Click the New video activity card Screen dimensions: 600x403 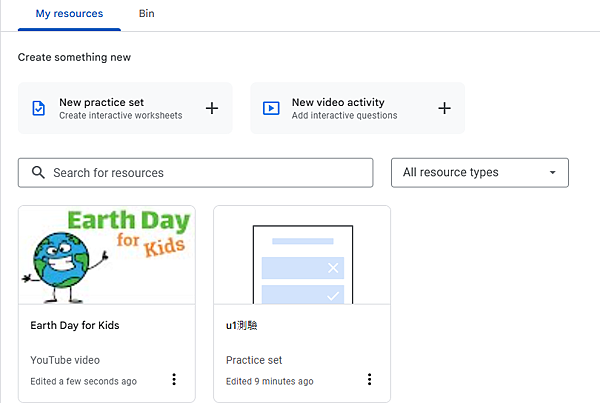click(x=358, y=108)
